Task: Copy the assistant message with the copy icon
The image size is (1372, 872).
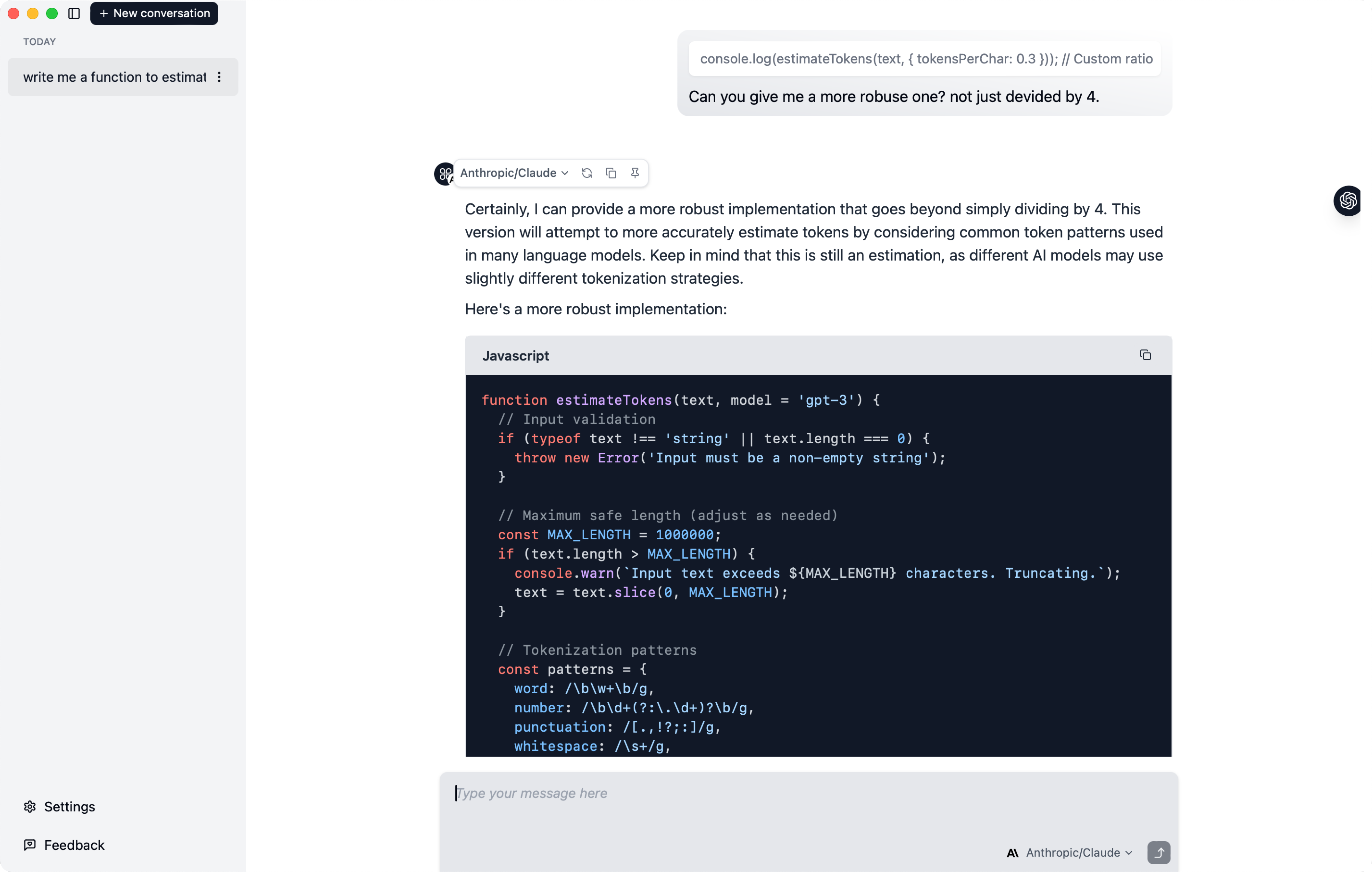Action: (611, 173)
